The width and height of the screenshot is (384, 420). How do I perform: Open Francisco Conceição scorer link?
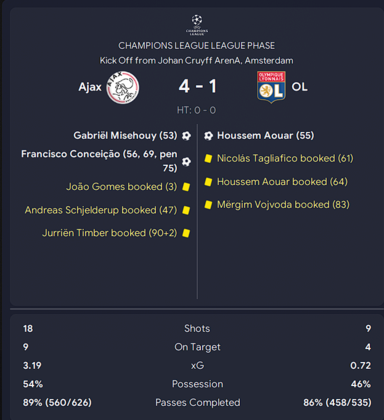99,161
